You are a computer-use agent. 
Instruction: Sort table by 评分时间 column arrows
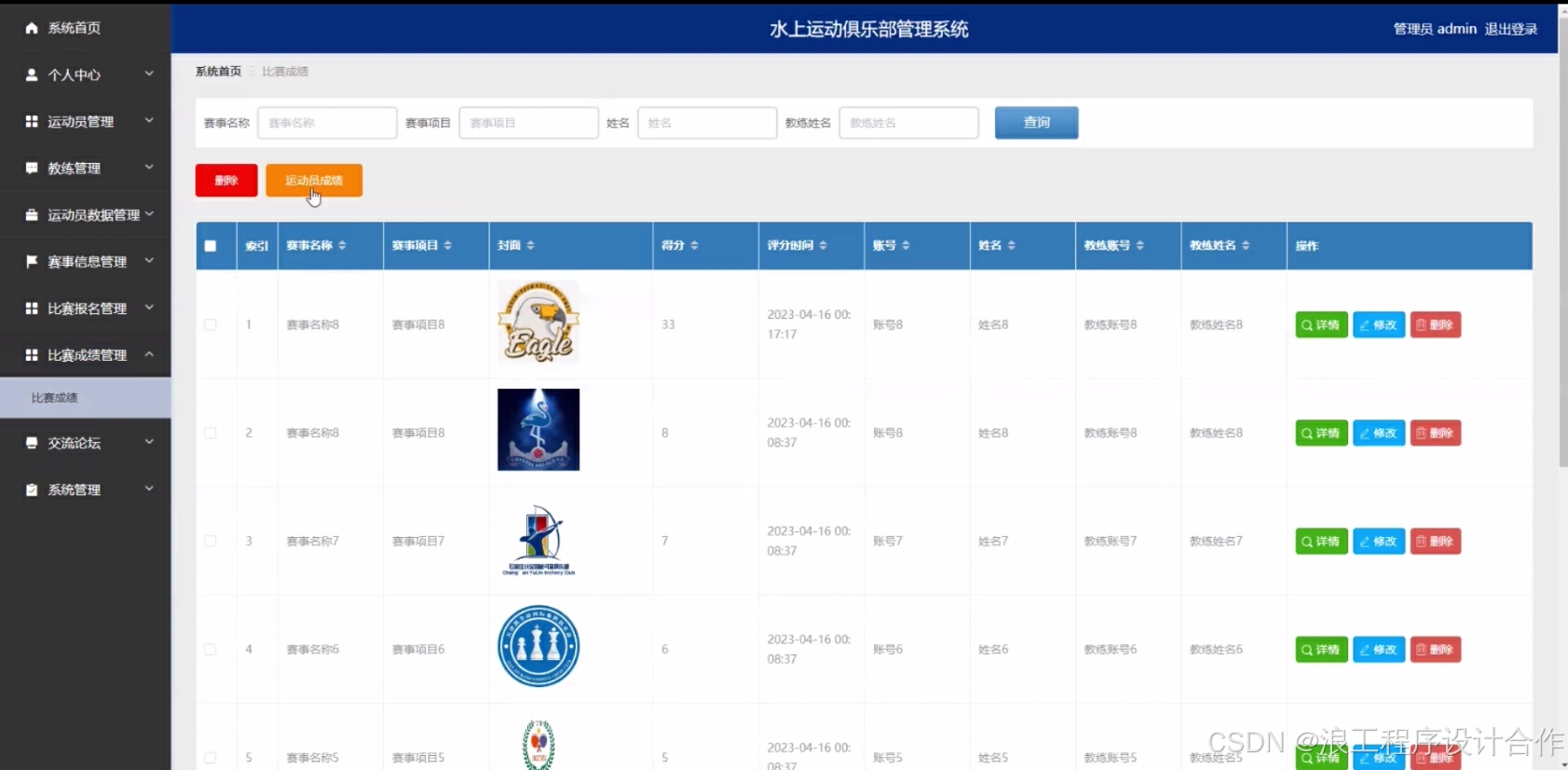(824, 245)
